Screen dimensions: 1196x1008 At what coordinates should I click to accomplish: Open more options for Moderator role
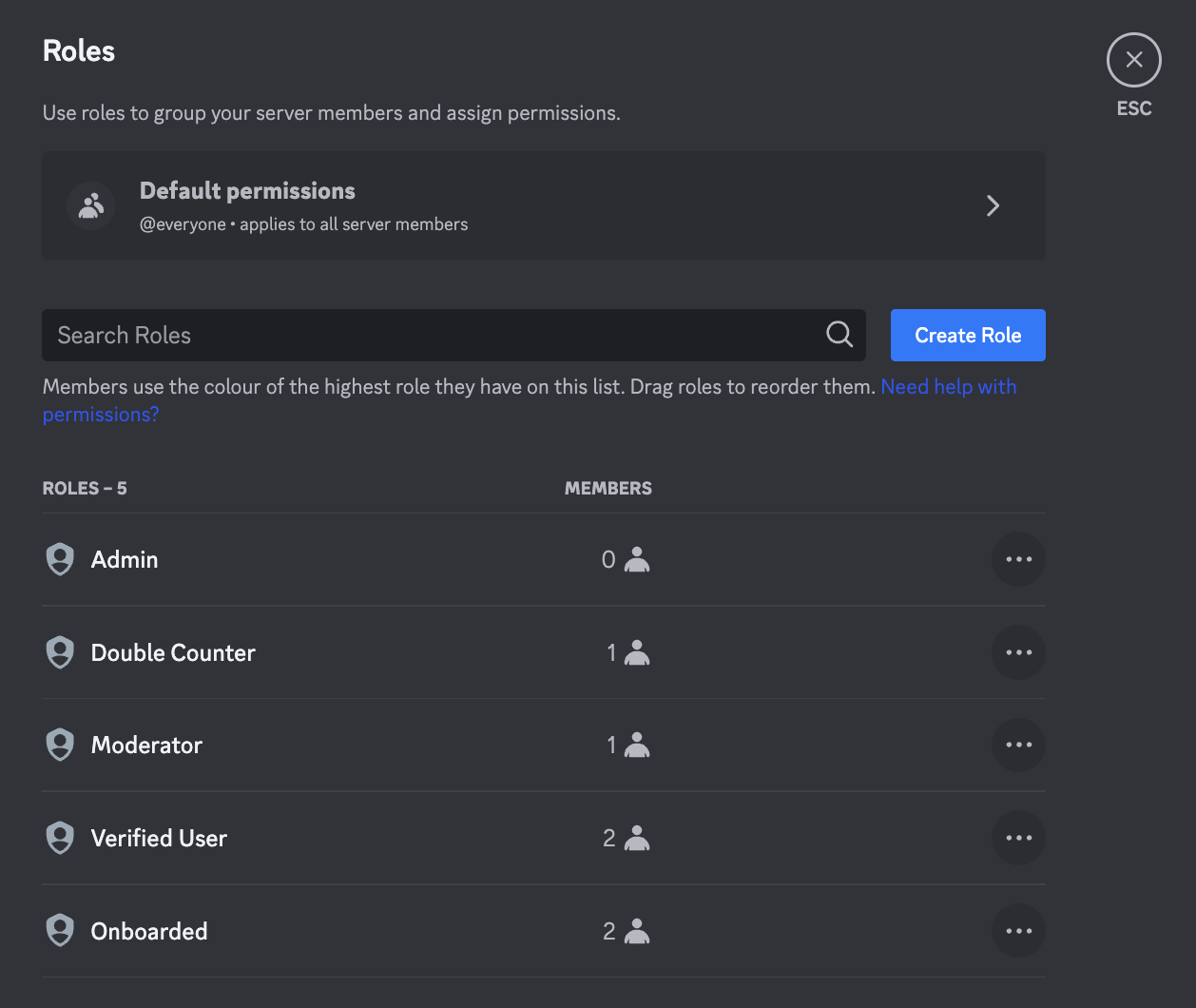(x=1018, y=745)
